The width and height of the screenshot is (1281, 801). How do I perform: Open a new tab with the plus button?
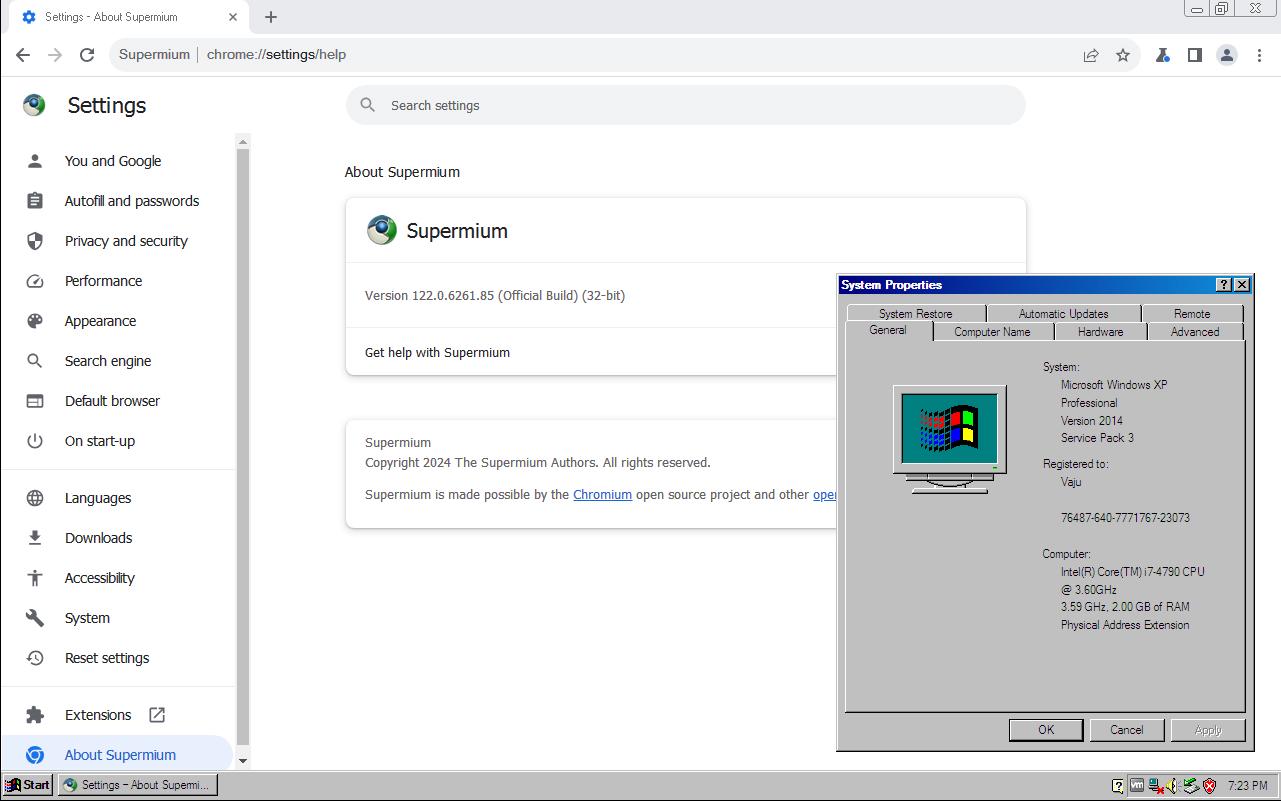pyautogui.click(x=271, y=17)
